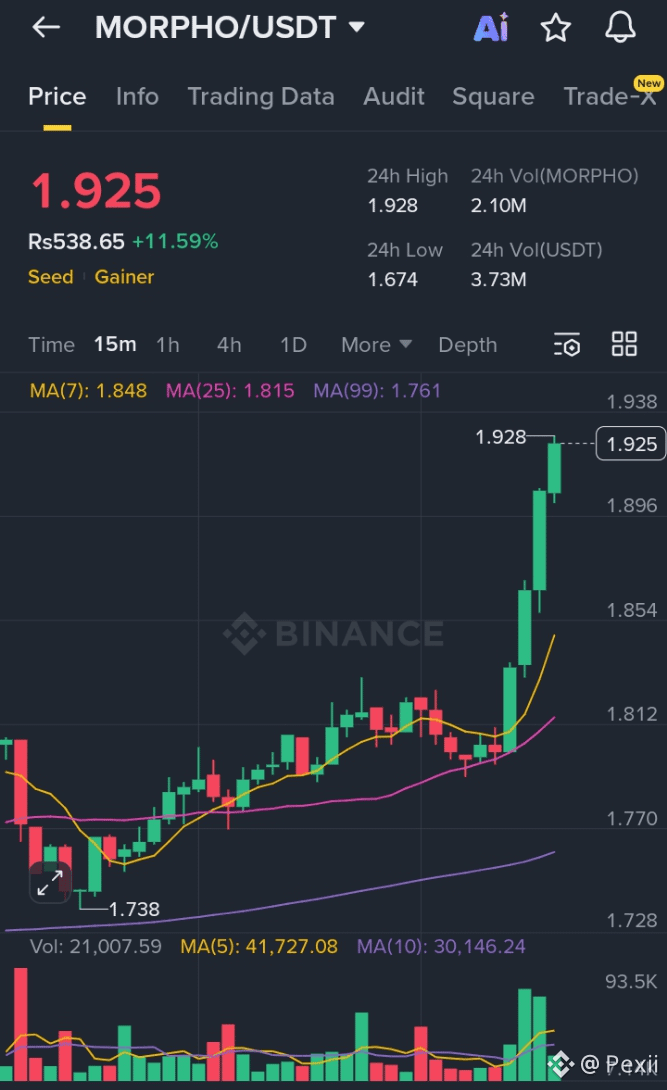Tap the volume MA(10): 30,146.24 label

(x=441, y=946)
